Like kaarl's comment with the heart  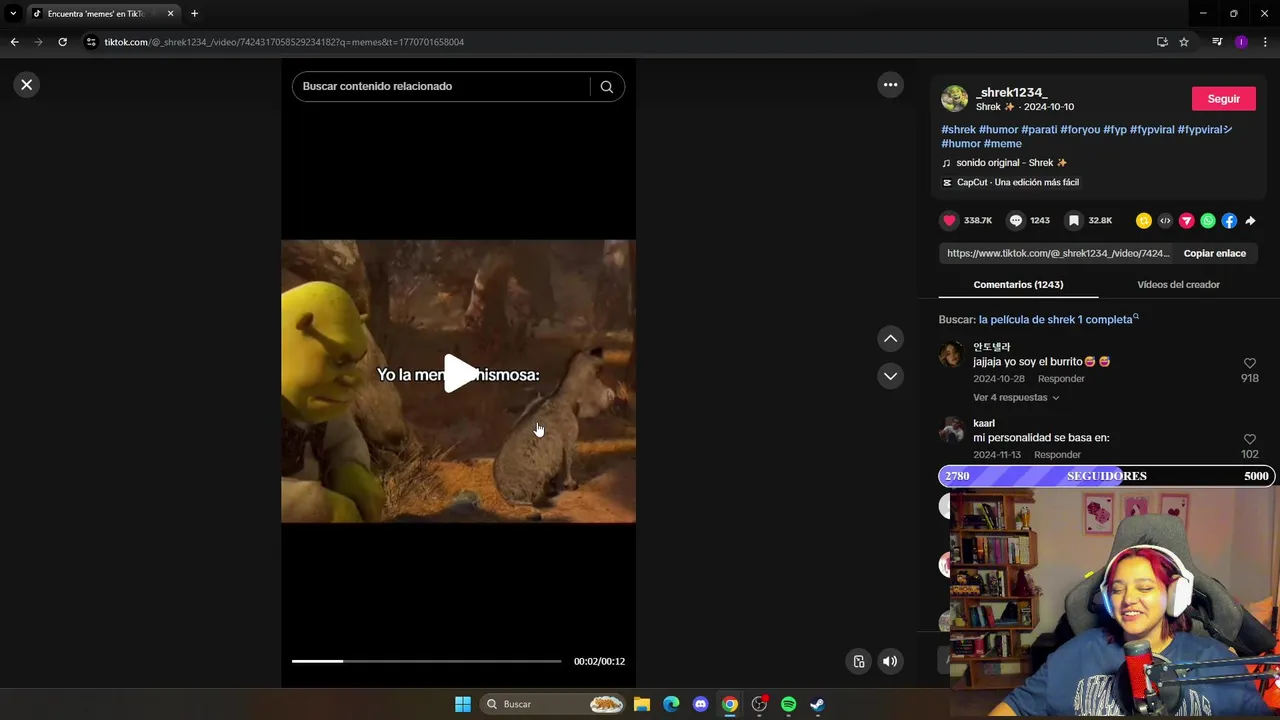(x=1249, y=440)
